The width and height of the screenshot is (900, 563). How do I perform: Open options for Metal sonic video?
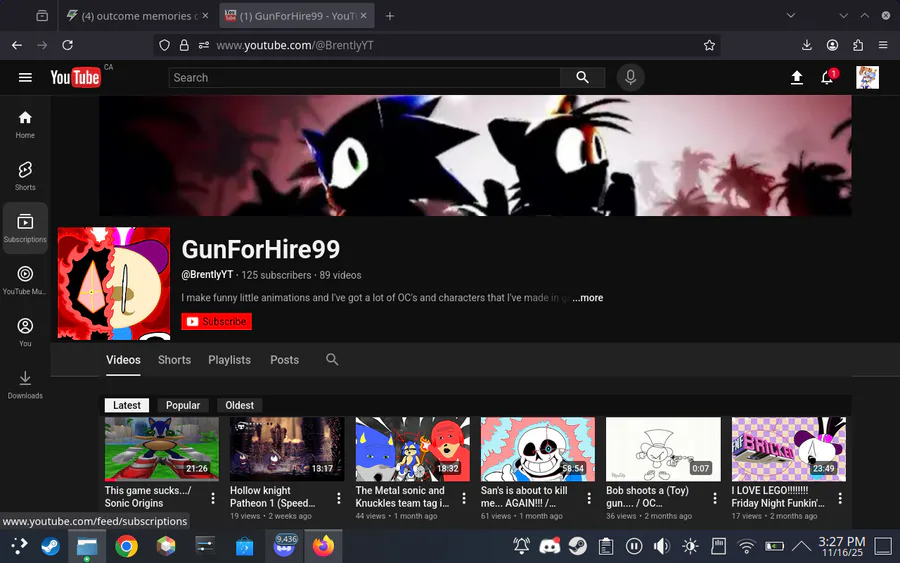tap(464, 498)
